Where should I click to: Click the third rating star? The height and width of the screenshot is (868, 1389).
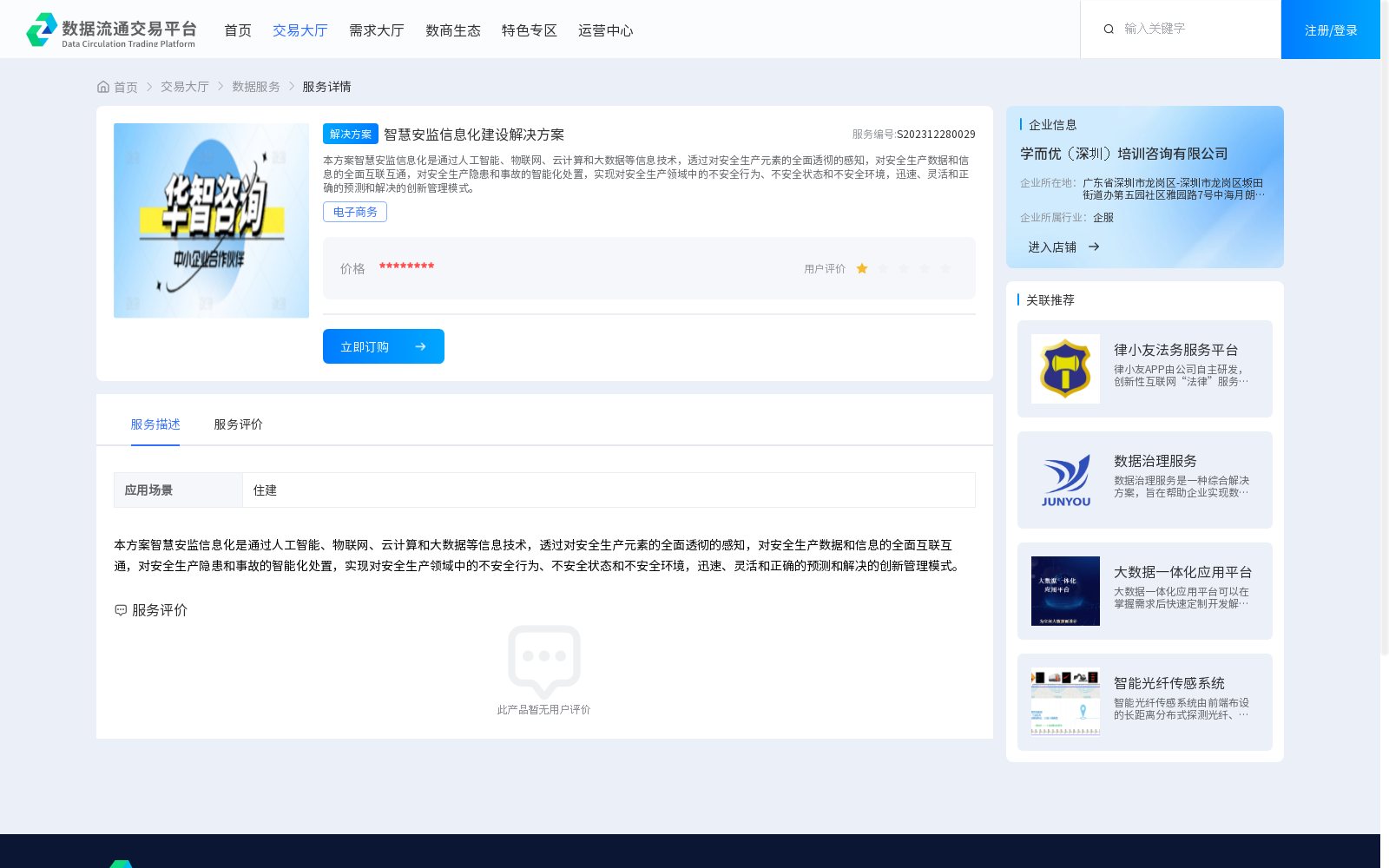point(904,269)
